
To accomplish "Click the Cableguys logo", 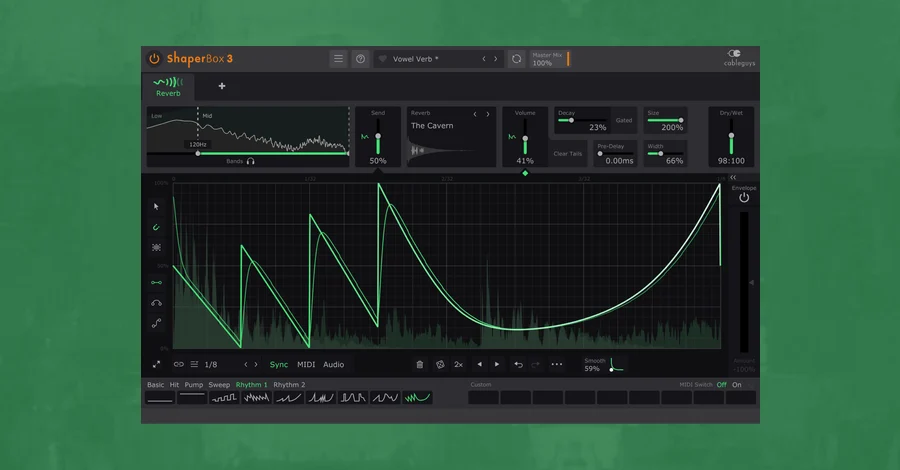I will point(739,58).
